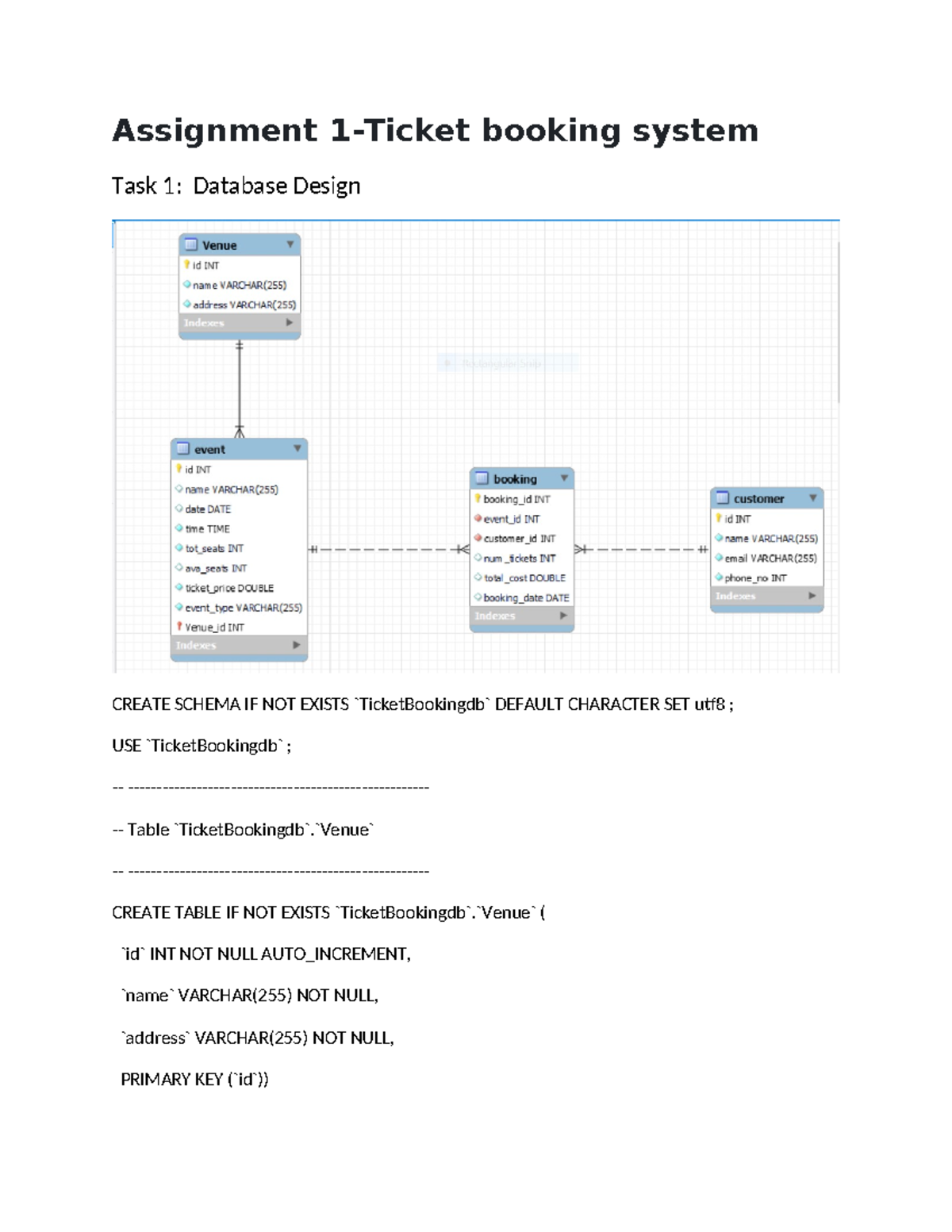Click the table icon in the Venue header
Screen dimensions: 952x1232
(x=191, y=244)
